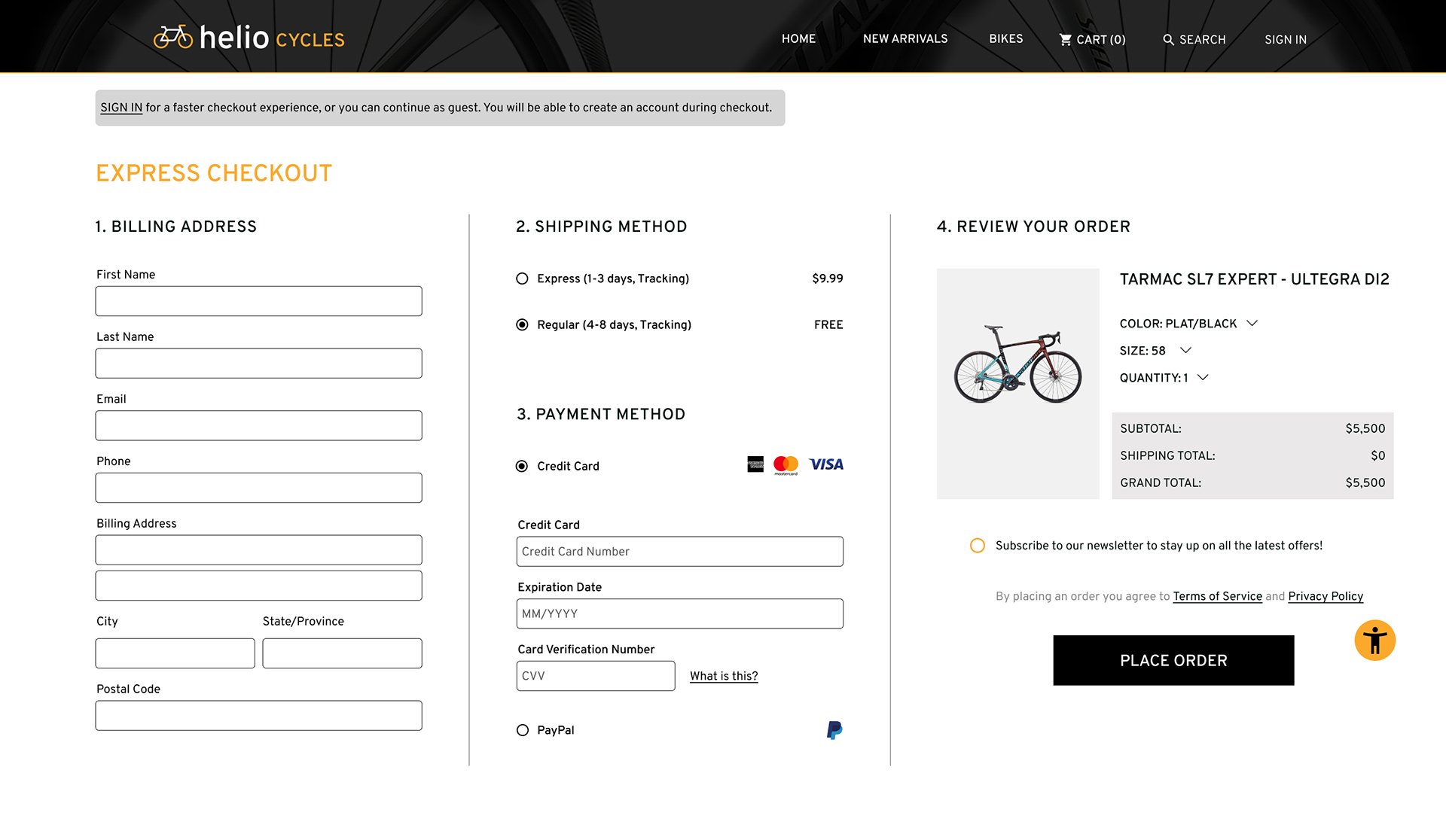Open the Terms of Service link
This screenshot has height=840, width=1446.
coord(1217,596)
